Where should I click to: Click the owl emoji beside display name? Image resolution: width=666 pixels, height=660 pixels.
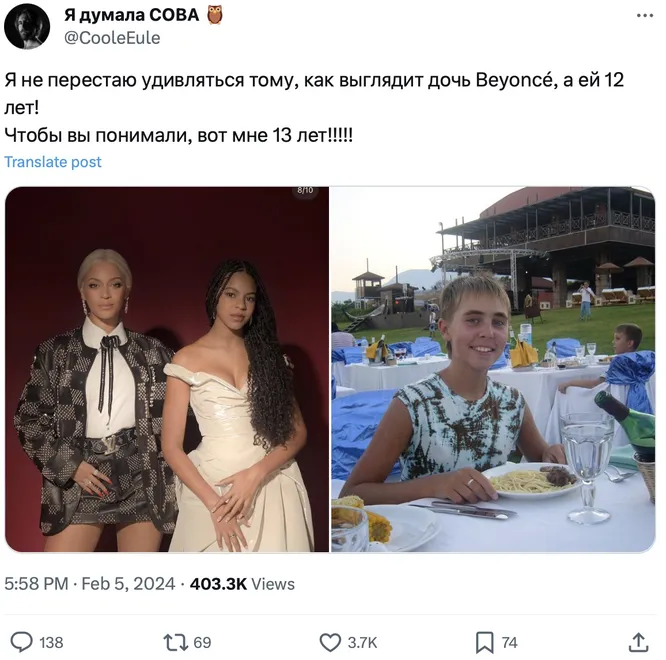(215, 15)
